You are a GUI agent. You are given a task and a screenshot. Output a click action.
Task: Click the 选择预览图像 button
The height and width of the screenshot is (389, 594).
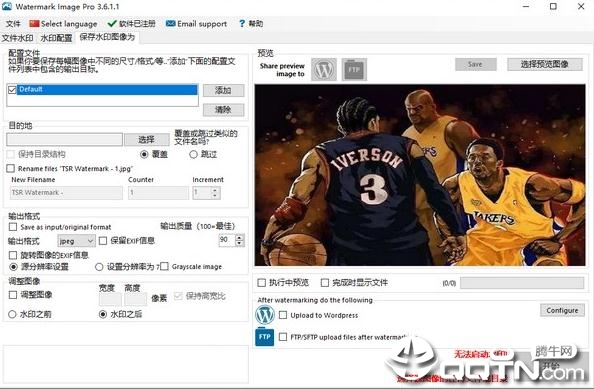(x=545, y=64)
